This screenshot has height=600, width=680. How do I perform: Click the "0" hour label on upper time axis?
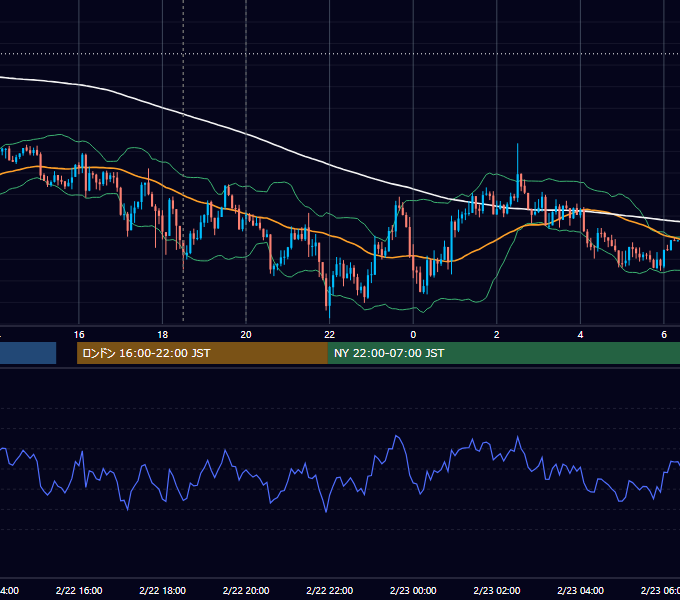413,335
